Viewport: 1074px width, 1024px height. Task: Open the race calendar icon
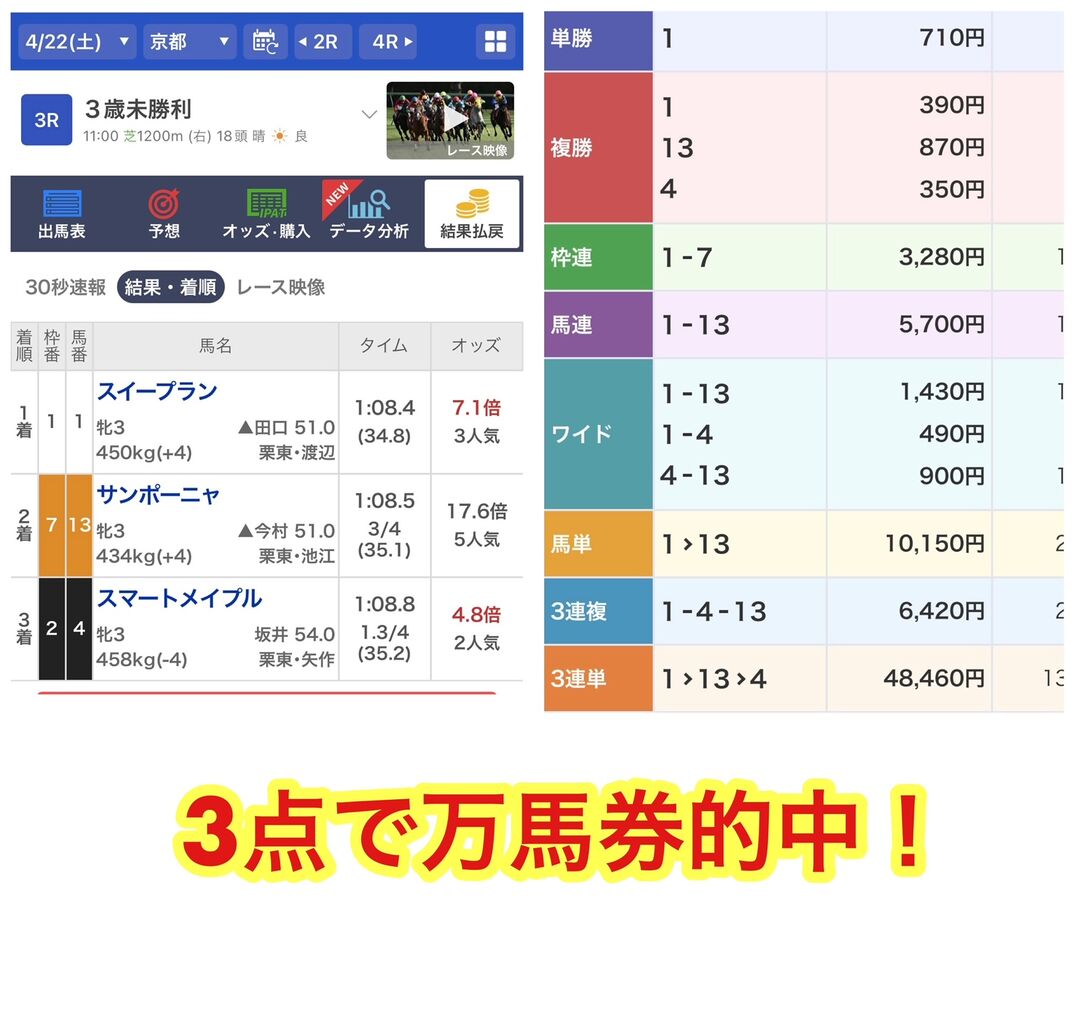265,42
